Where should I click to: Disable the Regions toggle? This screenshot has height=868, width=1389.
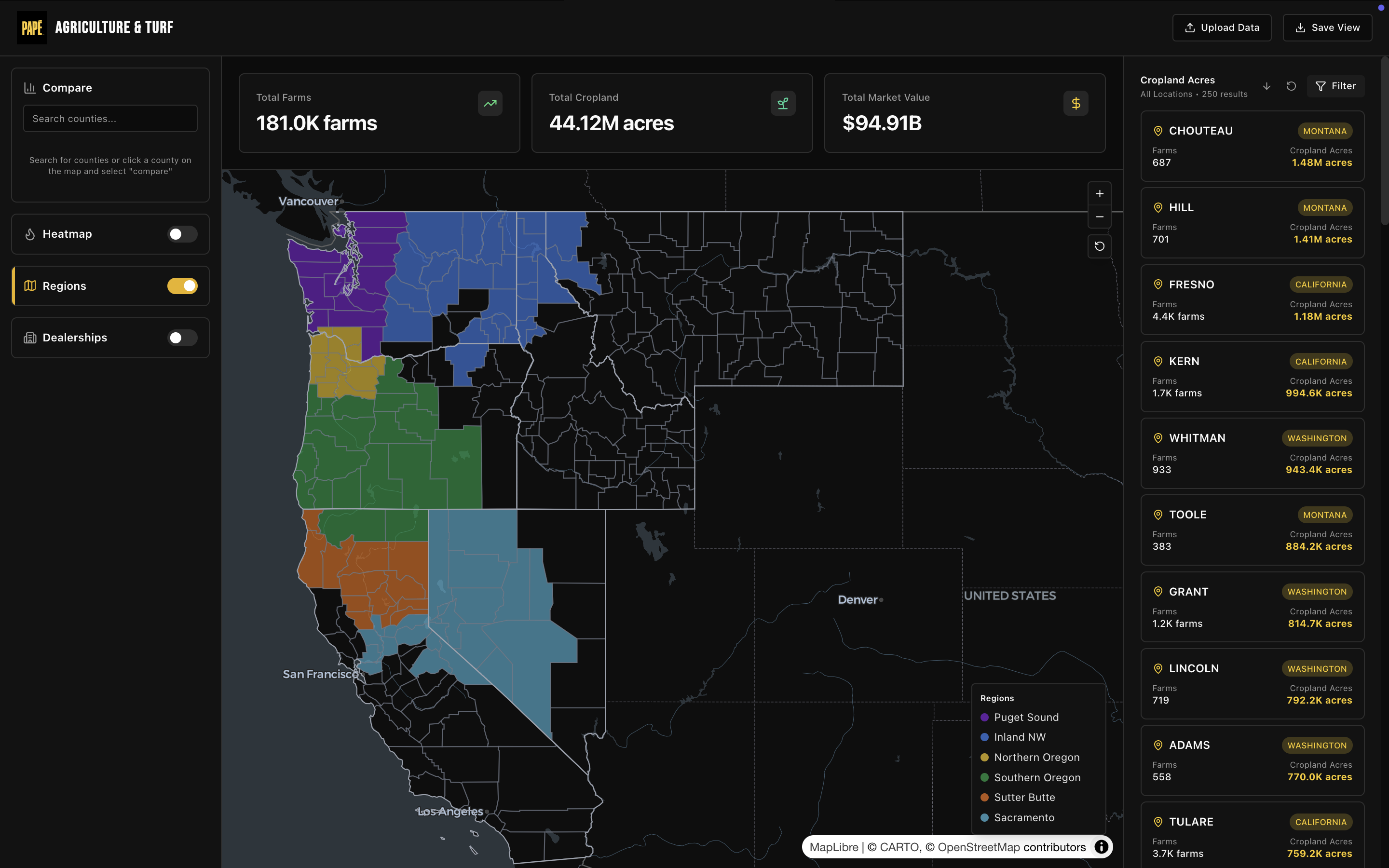pos(182,286)
